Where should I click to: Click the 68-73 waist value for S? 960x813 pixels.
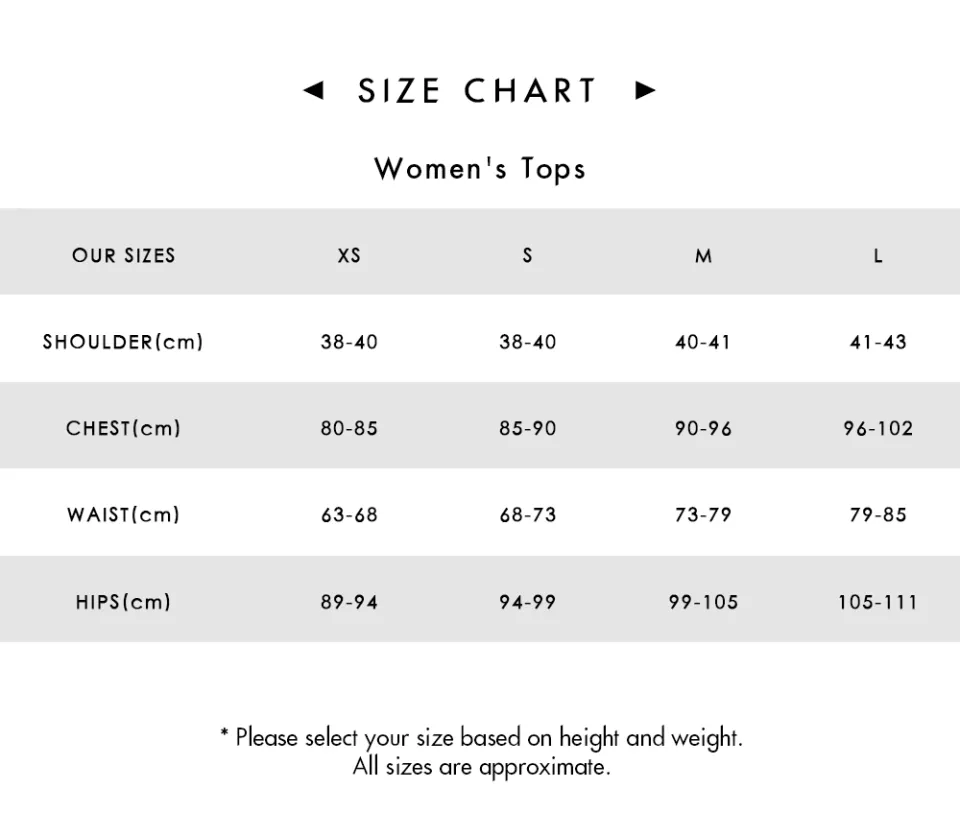point(527,515)
